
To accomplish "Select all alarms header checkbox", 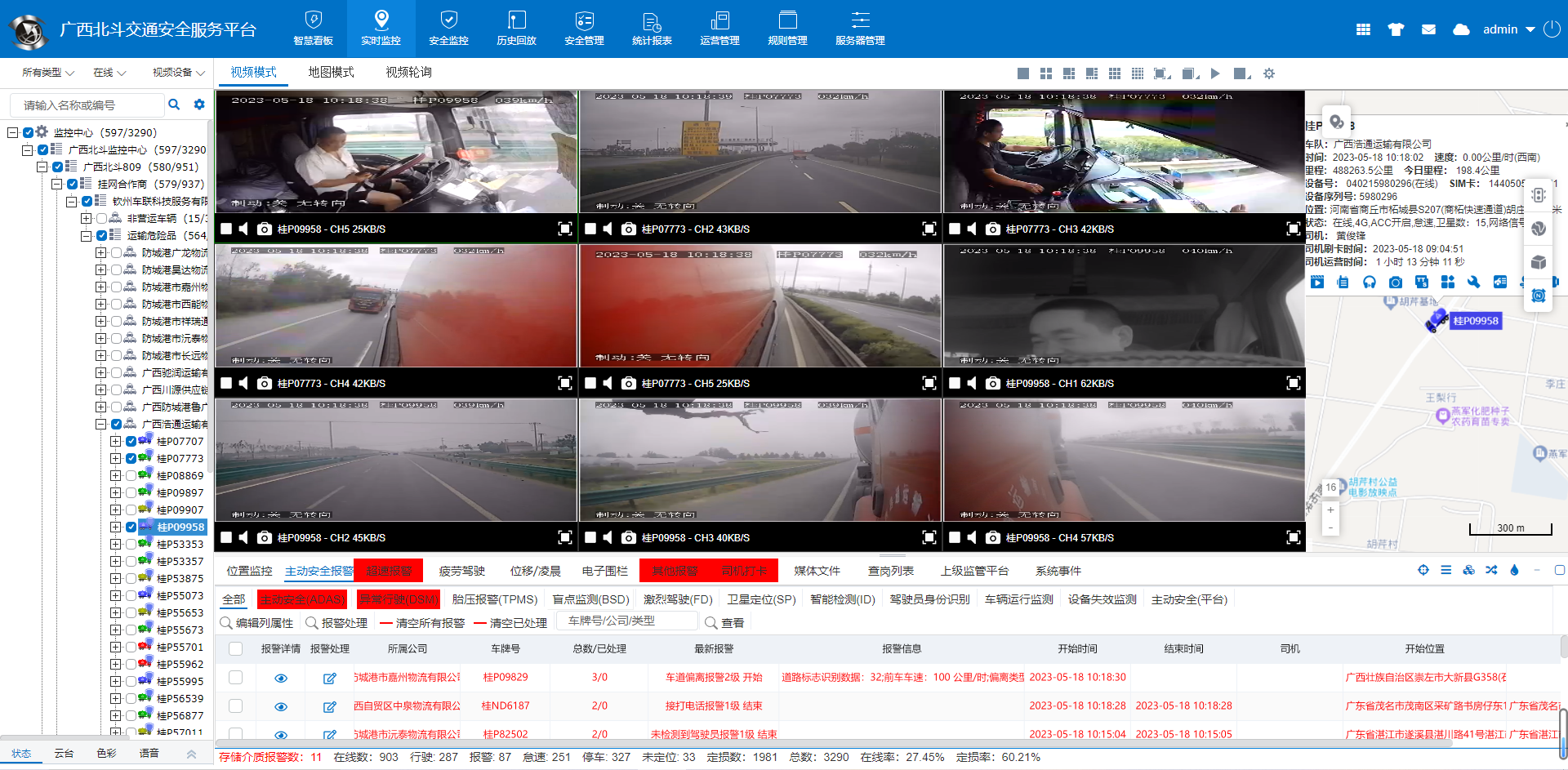I will coord(236,648).
